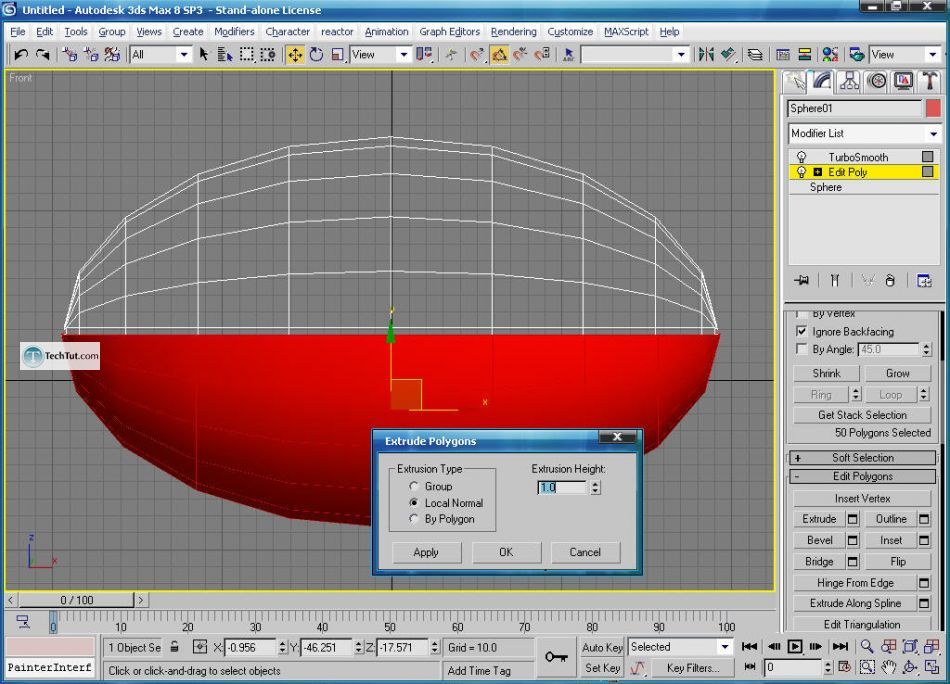This screenshot has height=684, width=950.
Task: Click the Sphere01 object color swatch
Action: point(933,108)
